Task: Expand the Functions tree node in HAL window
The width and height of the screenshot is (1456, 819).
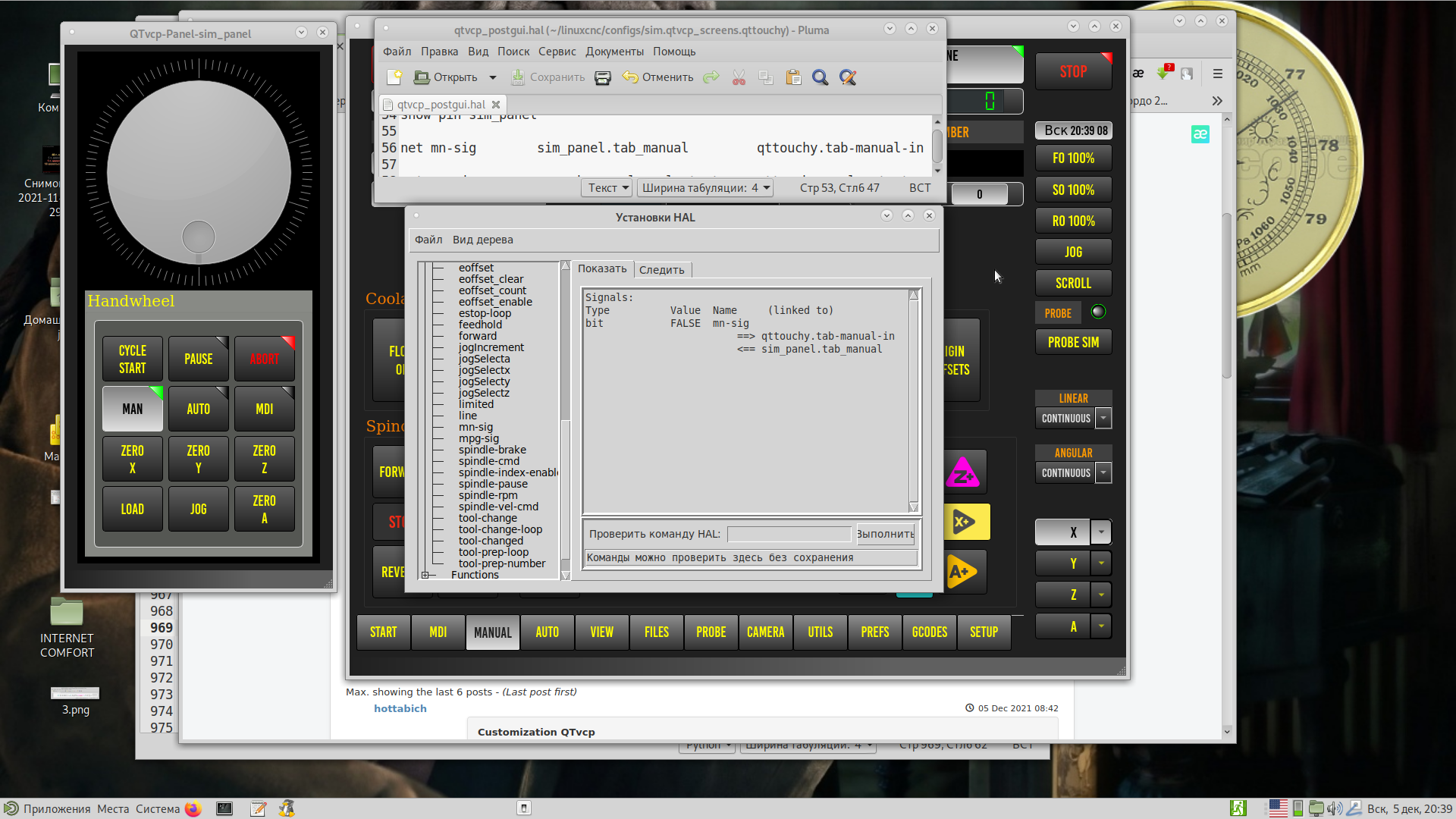Action: pos(425,575)
